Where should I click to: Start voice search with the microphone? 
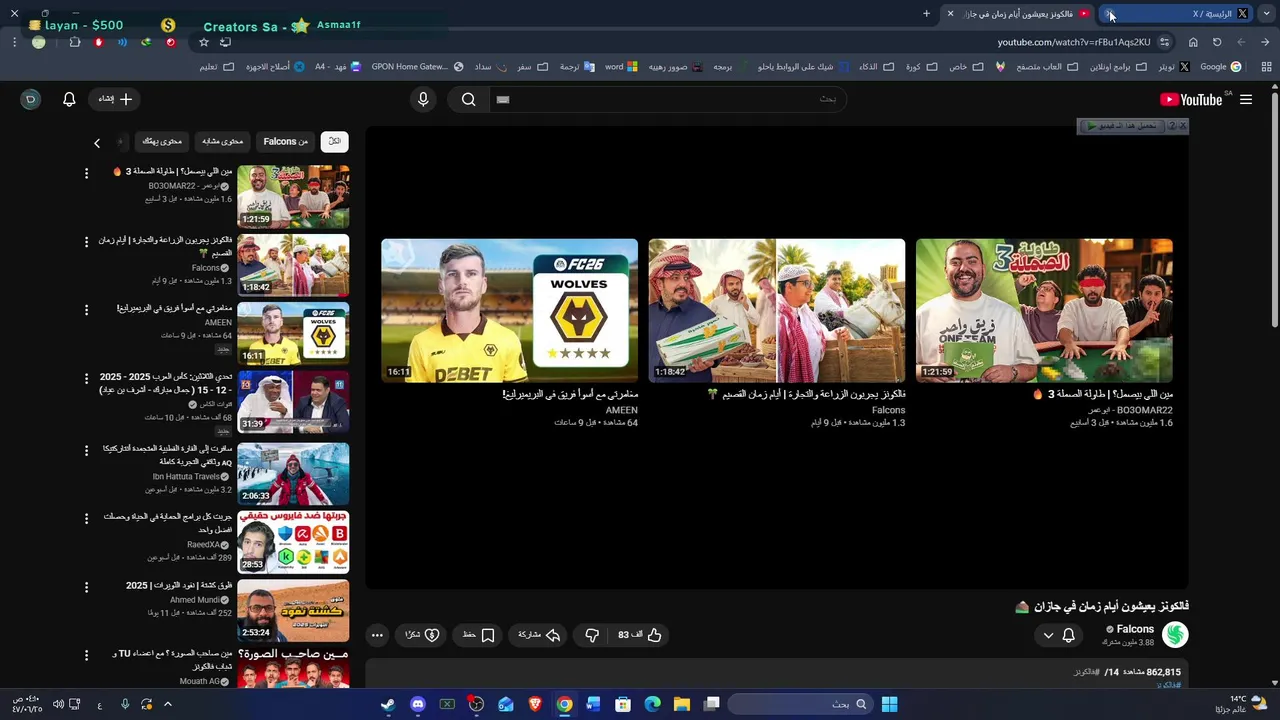tap(423, 99)
